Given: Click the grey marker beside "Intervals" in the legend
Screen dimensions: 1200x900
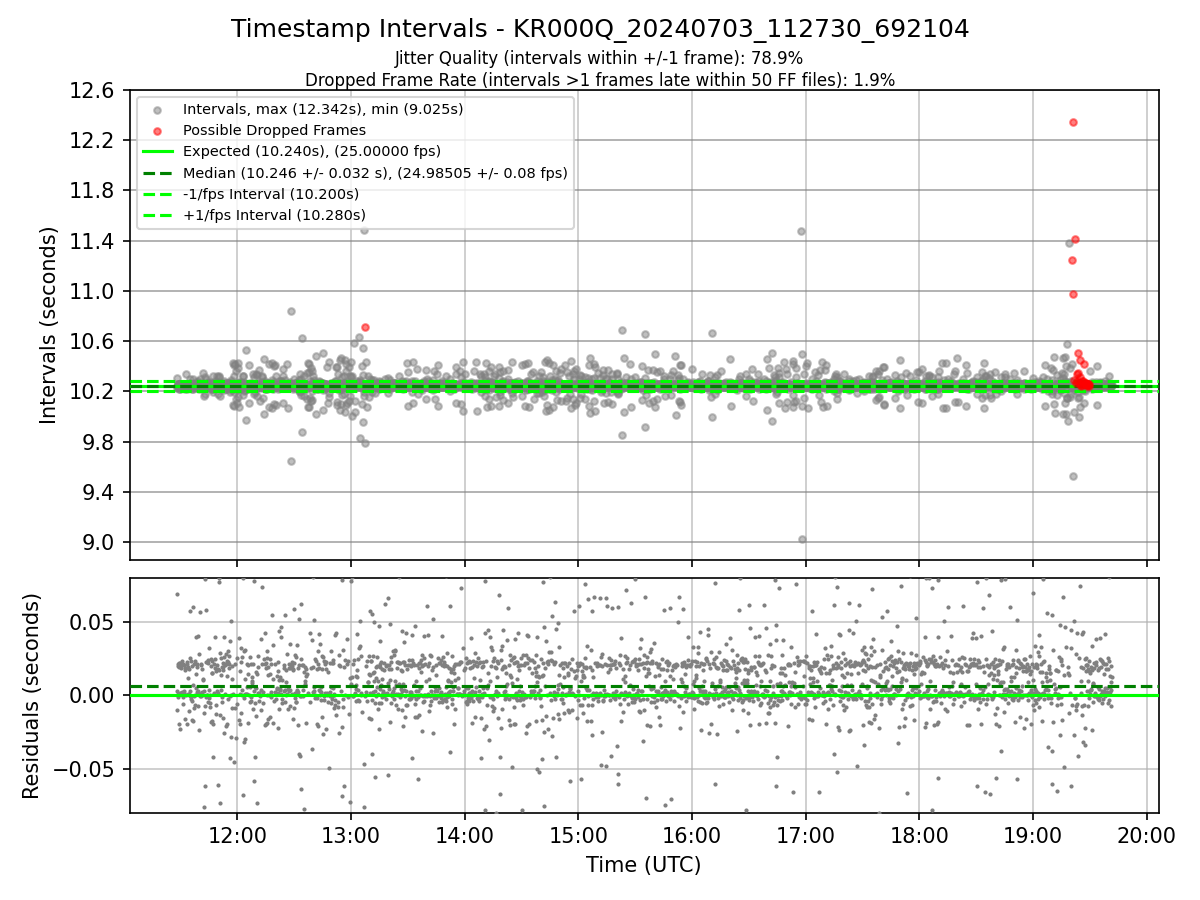Looking at the screenshot, I should [x=157, y=109].
